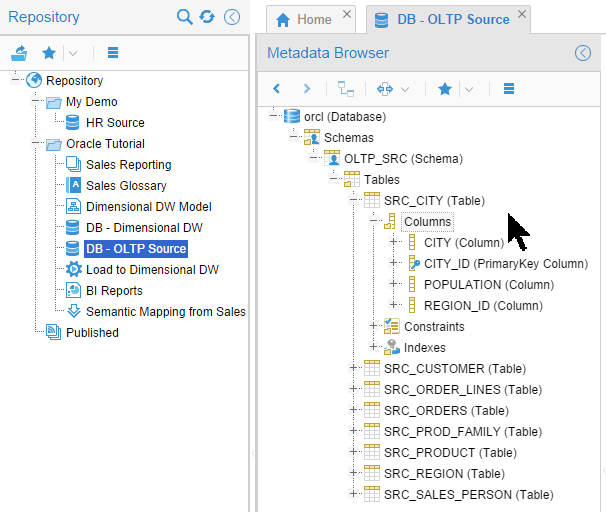606x512 pixels.
Task: Select DB - OLTP Source in tree
Action: pyautogui.click(x=136, y=248)
